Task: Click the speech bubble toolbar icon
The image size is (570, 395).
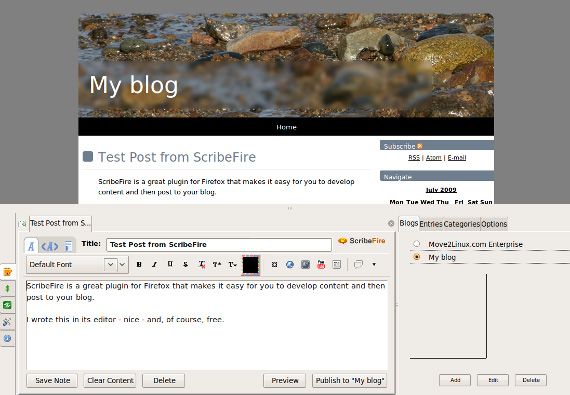Action: [358, 265]
